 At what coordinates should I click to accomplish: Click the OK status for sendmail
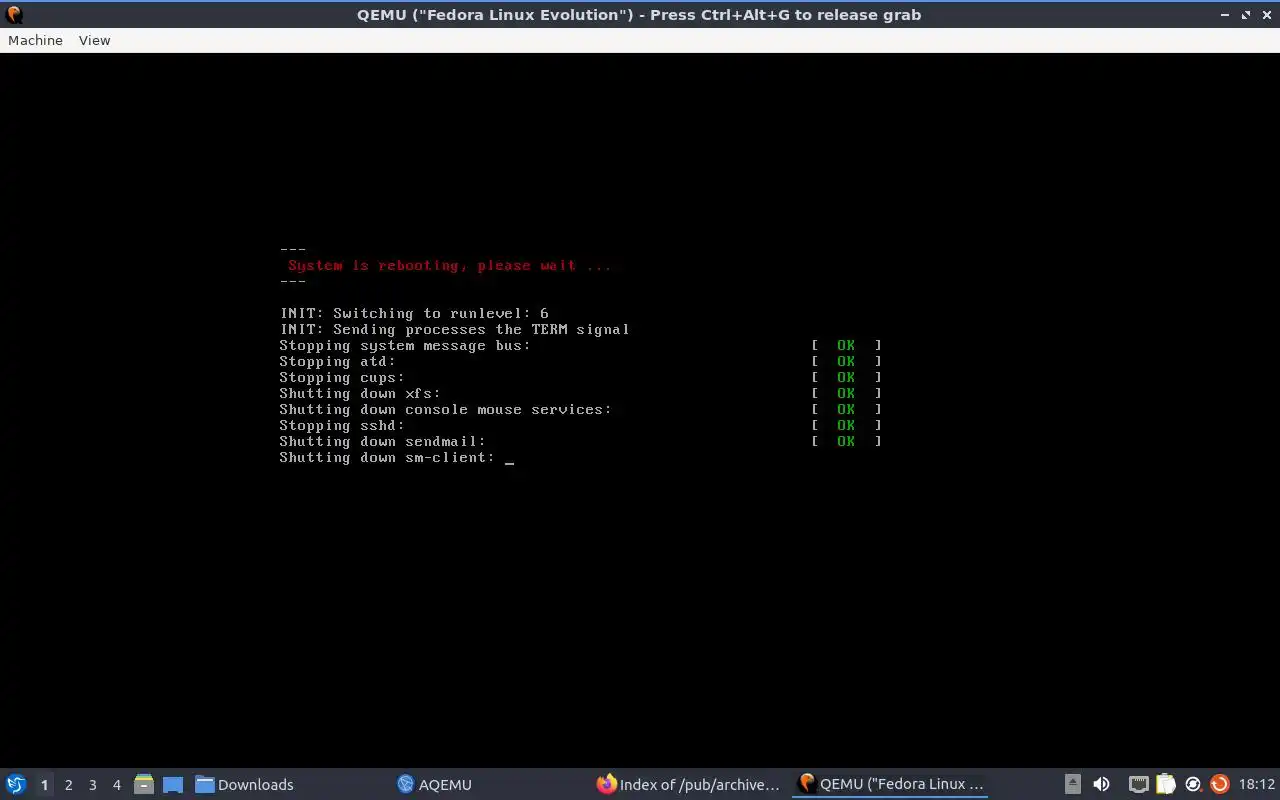(846, 441)
